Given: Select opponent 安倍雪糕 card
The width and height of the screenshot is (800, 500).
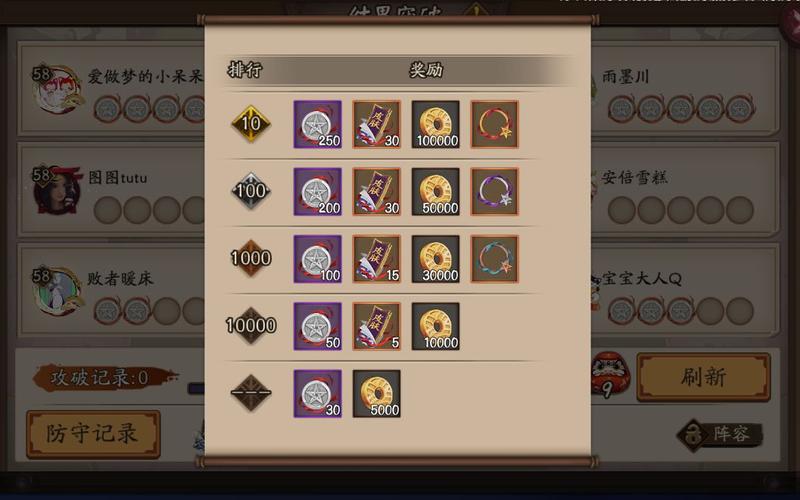Looking at the screenshot, I should (685, 190).
